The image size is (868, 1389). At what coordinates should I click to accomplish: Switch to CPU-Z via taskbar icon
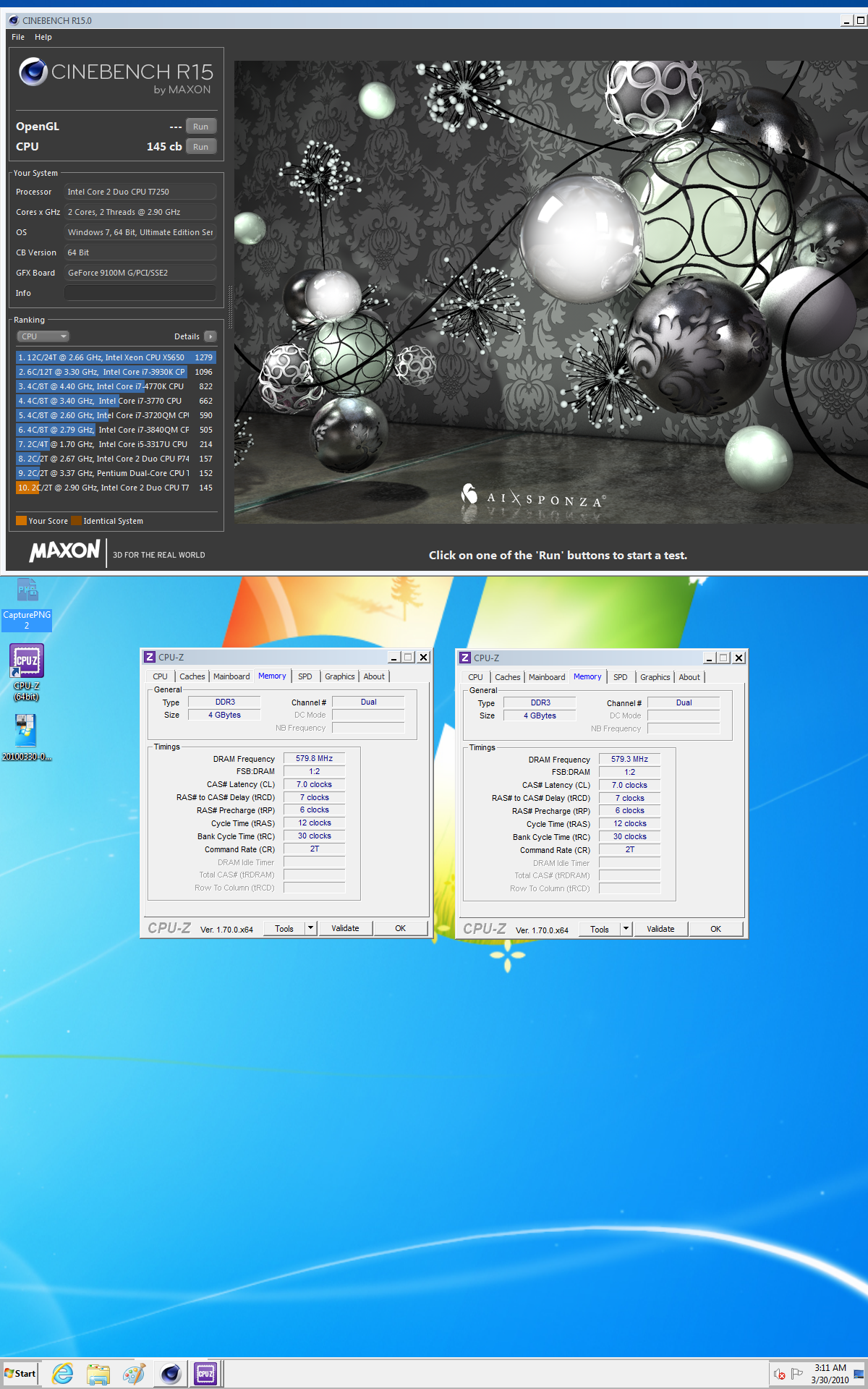[206, 1373]
